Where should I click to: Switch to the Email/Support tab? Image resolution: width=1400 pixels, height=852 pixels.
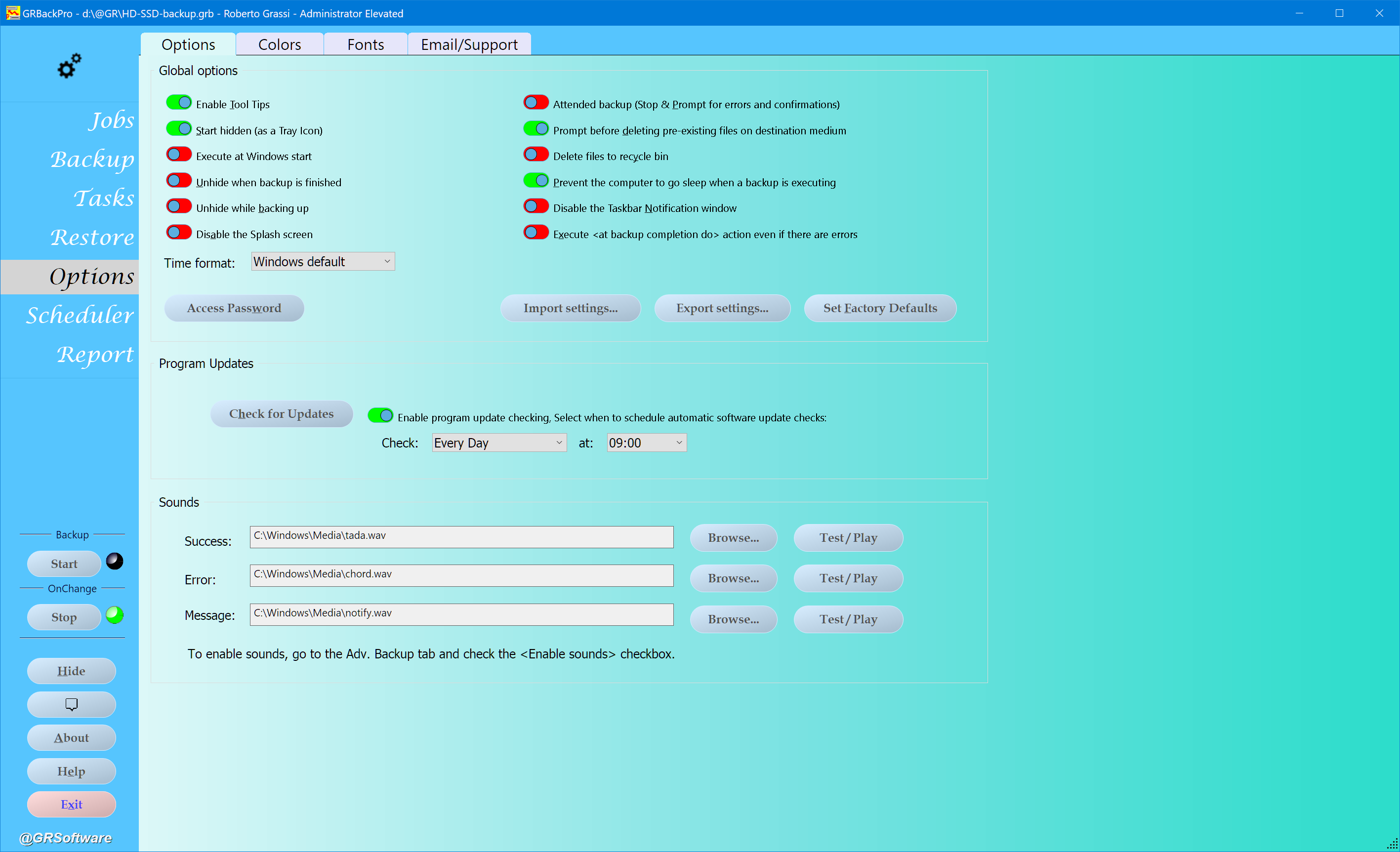[469, 44]
